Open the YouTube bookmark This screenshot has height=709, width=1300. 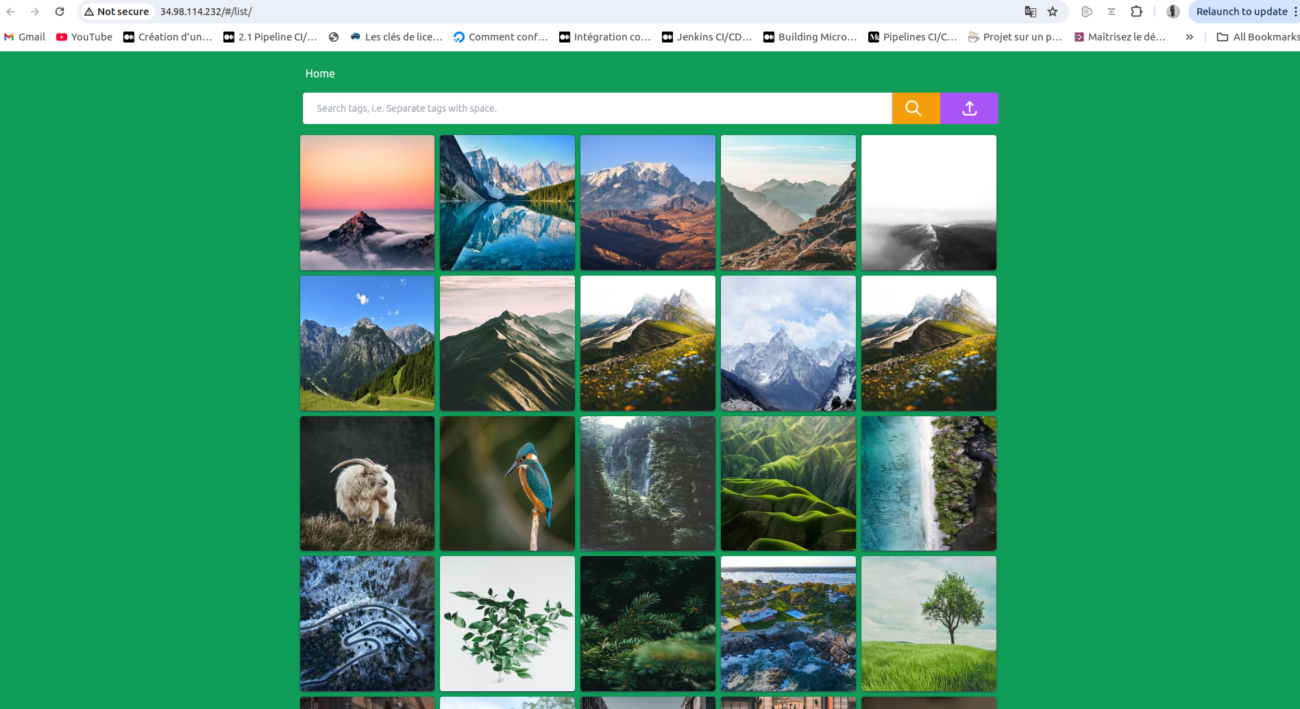(x=84, y=37)
